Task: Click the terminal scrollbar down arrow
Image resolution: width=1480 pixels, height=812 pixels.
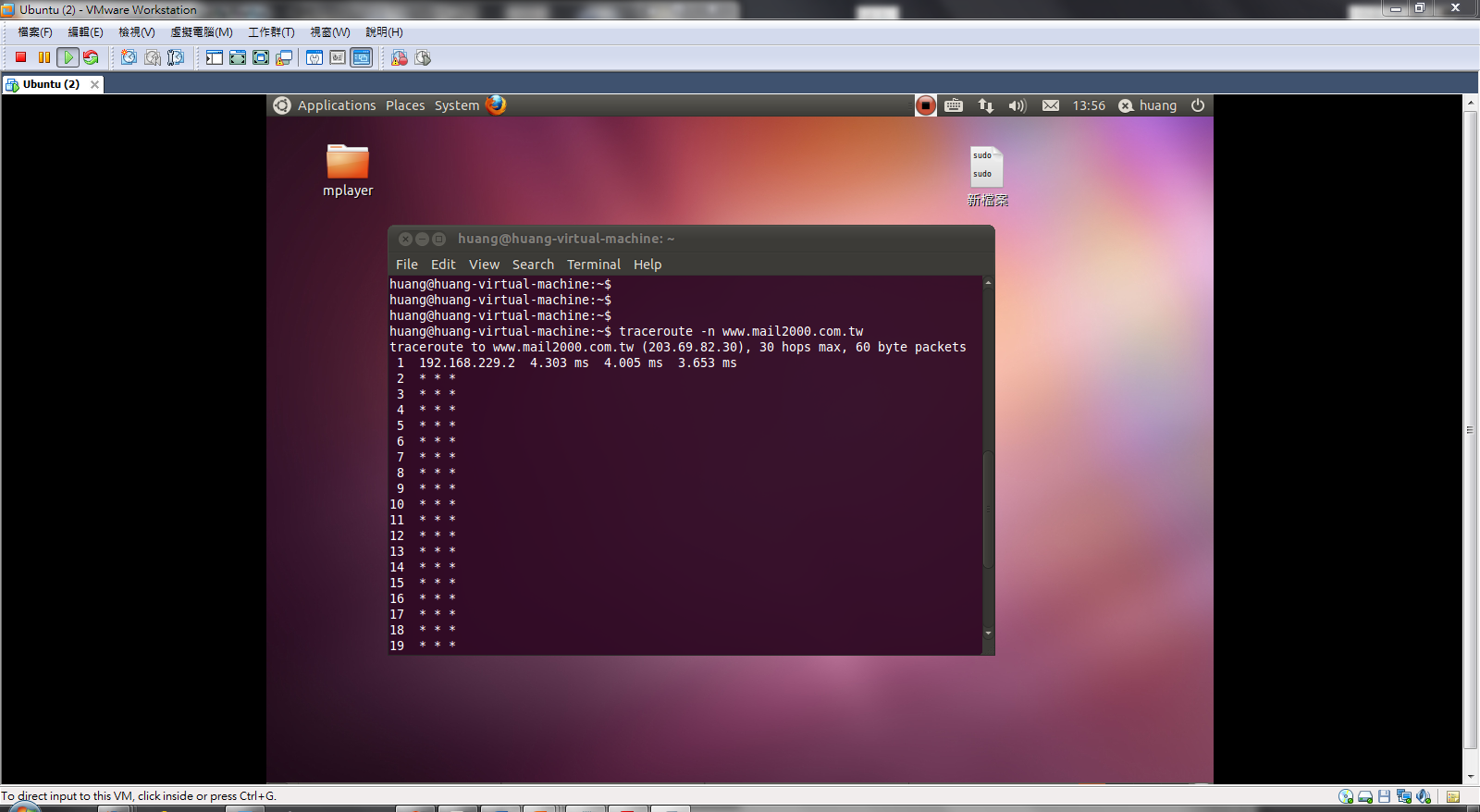Action: point(988,634)
